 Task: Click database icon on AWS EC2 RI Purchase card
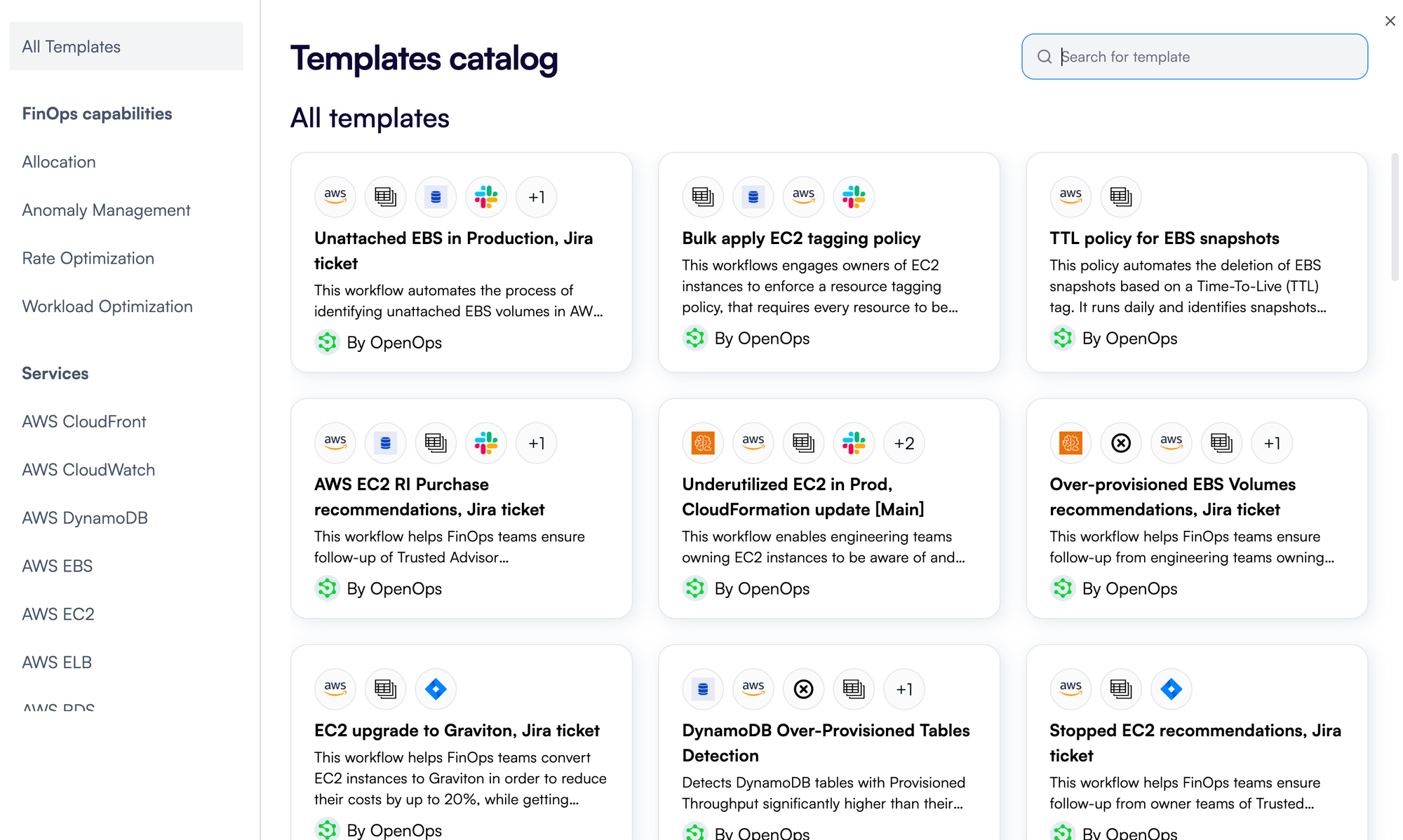pos(385,442)
